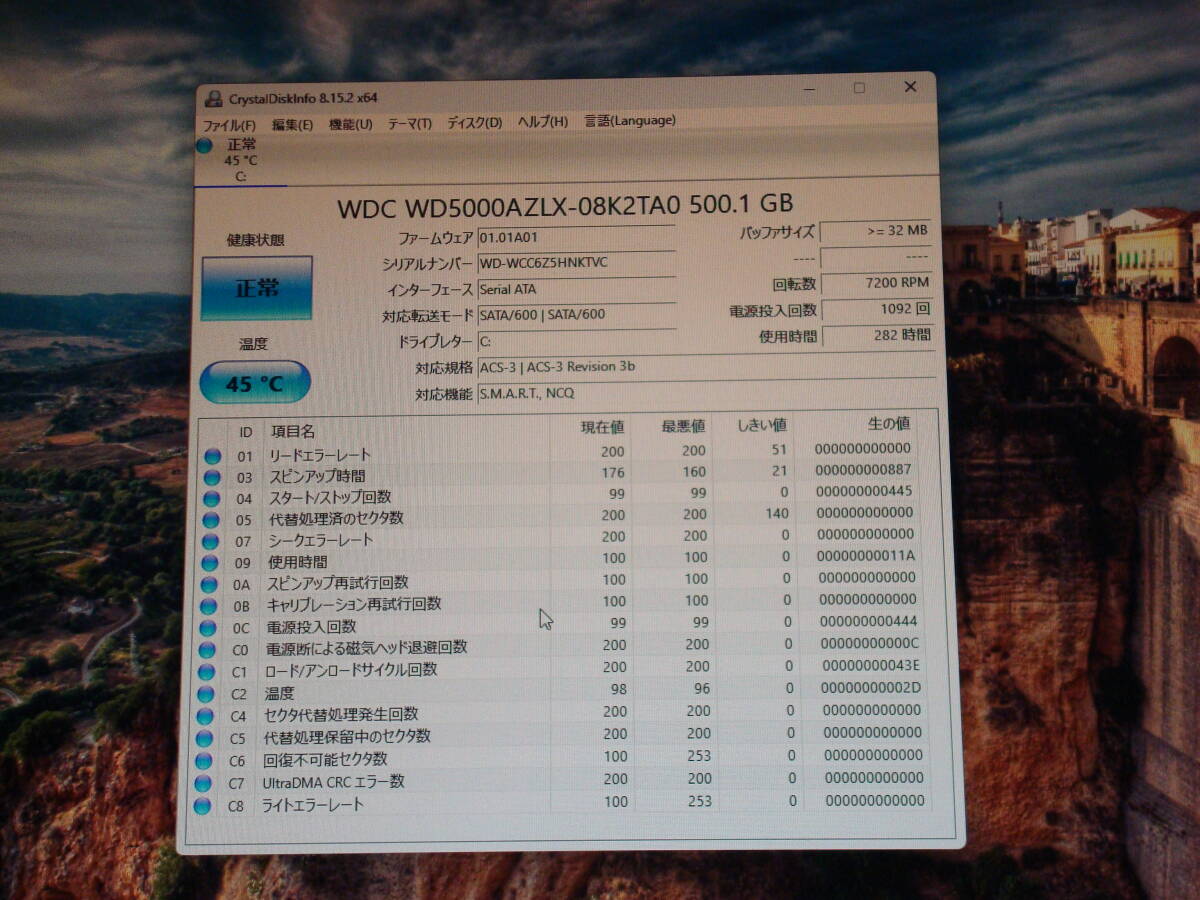Click status orb for ライトエラーレート row
Image resolution: width=1200 pixels, height=900 pixels.
[x=203, y=806]
